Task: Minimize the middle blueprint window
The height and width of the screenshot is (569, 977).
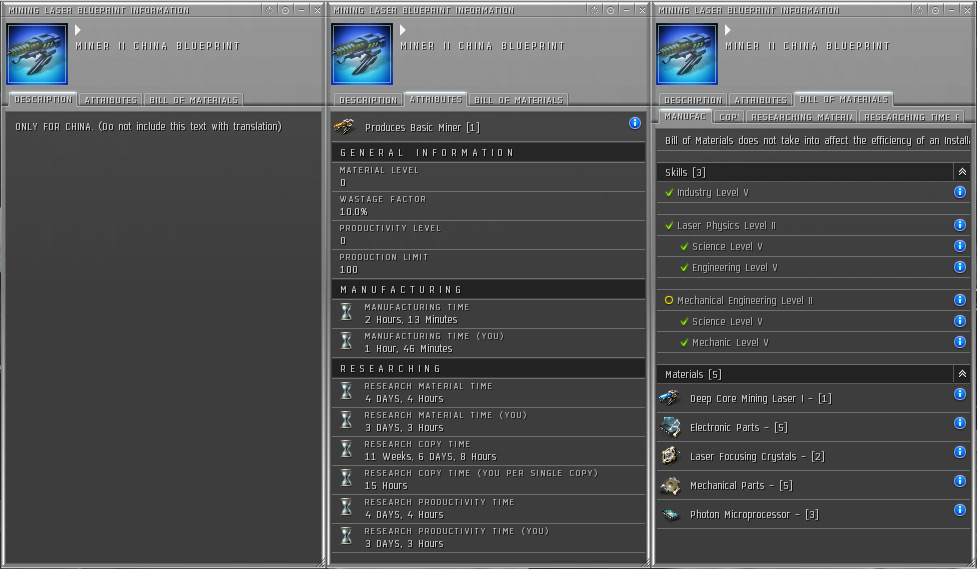Action: point(626,10)
